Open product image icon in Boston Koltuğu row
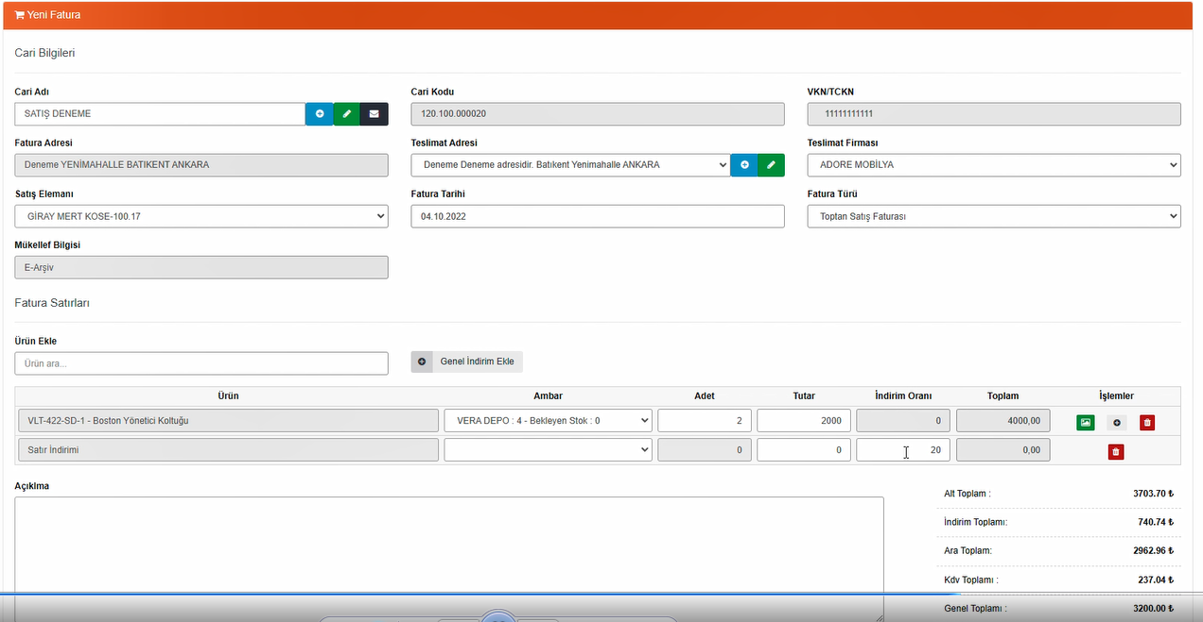Image resolution: width=1203 pixels, height=622 pixels. tap(1085, 422)
